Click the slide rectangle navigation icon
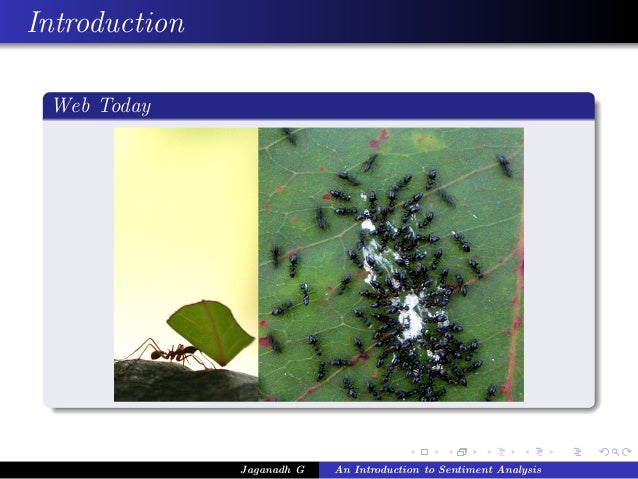 424,452
